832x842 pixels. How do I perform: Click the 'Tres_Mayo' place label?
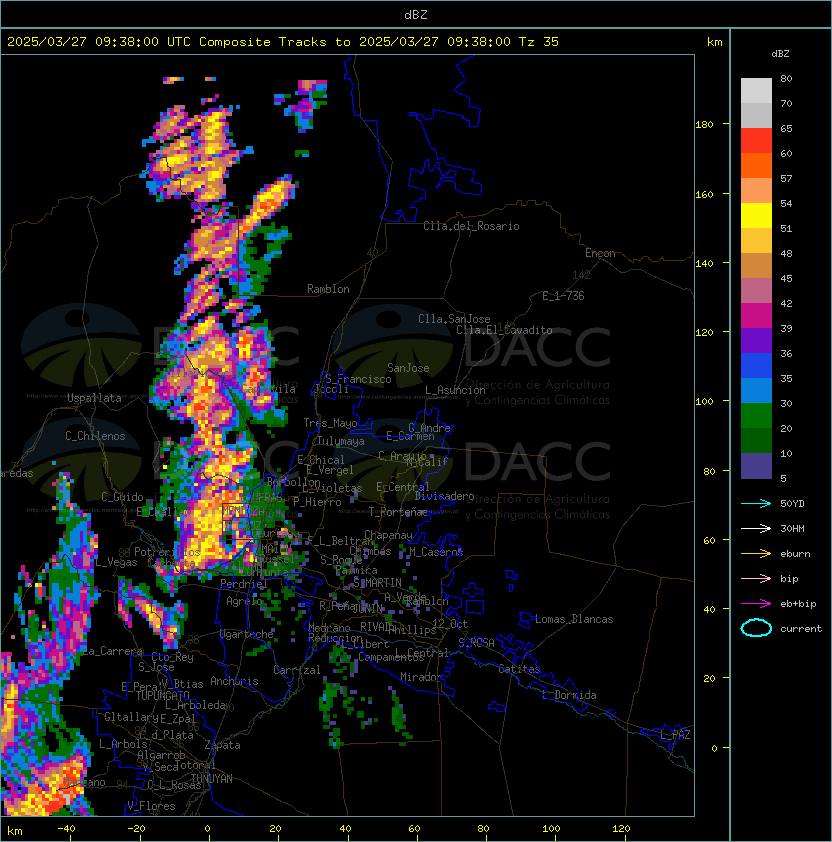pos(330,423)
